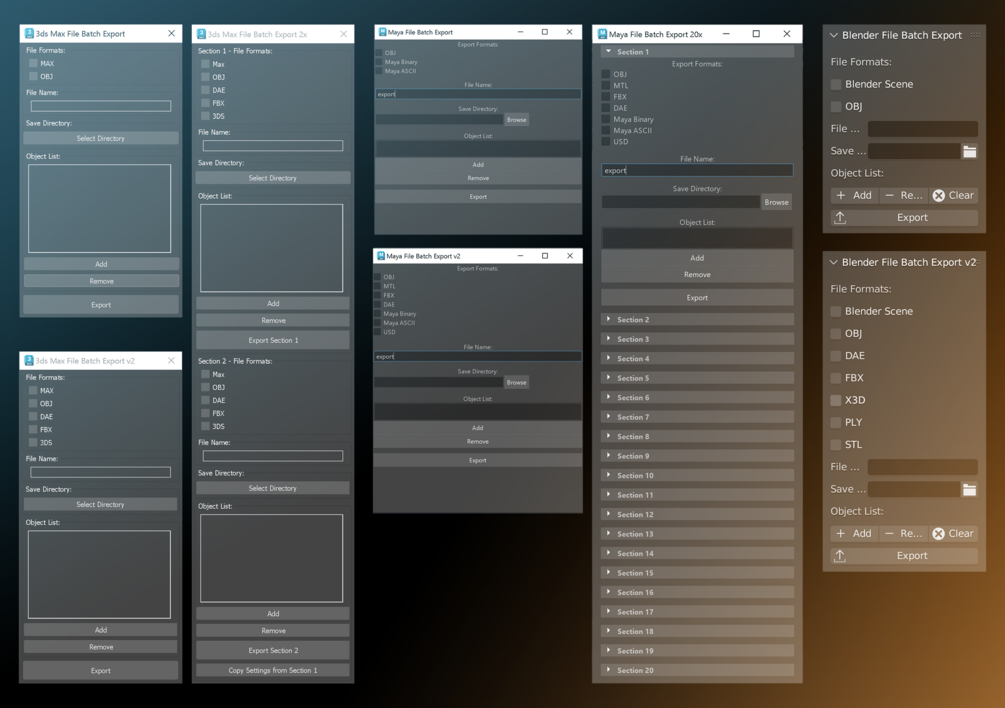Click Clear in Blender File Batch Export v2 panel
This screenshot has height=708, width=1005.
(x=953, y=533)
